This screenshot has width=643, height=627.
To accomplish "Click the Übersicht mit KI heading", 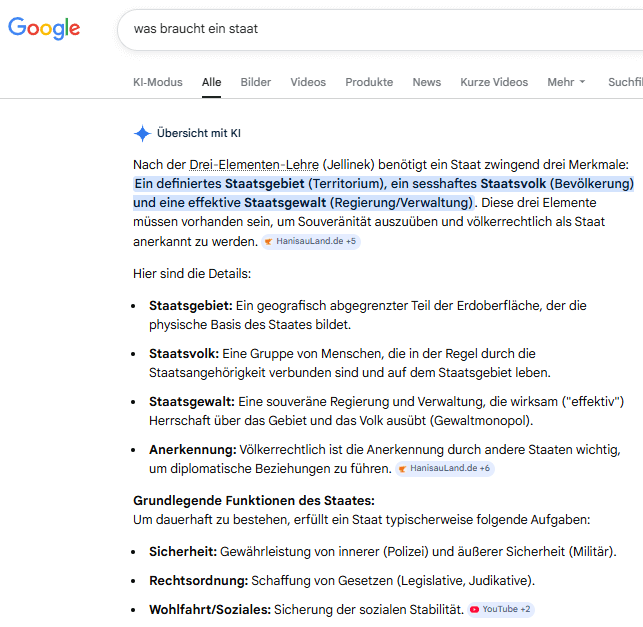I will tap(199, 133).
